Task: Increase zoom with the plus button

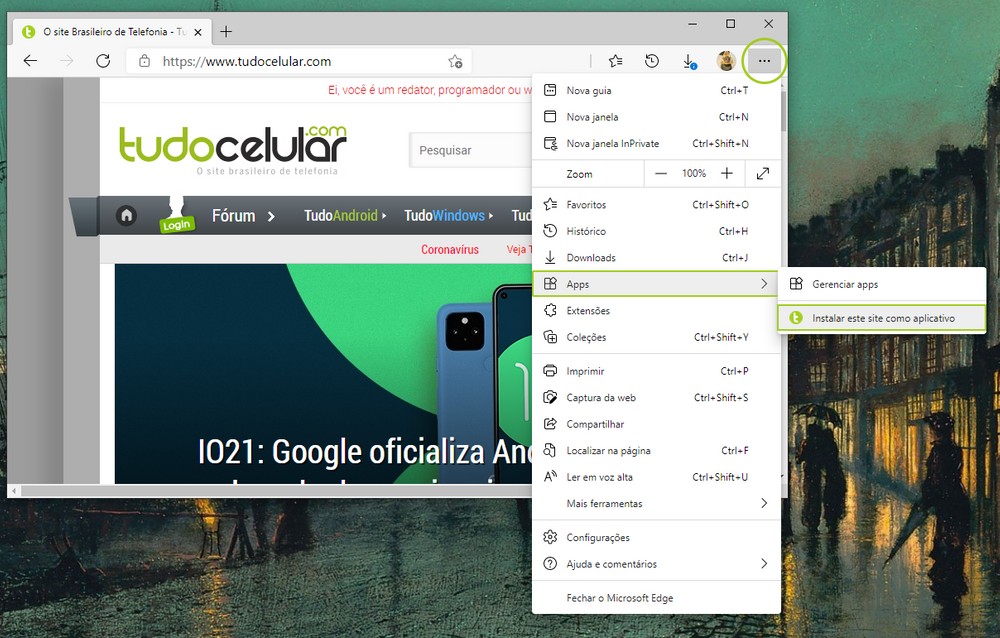Action: [726, 174]
